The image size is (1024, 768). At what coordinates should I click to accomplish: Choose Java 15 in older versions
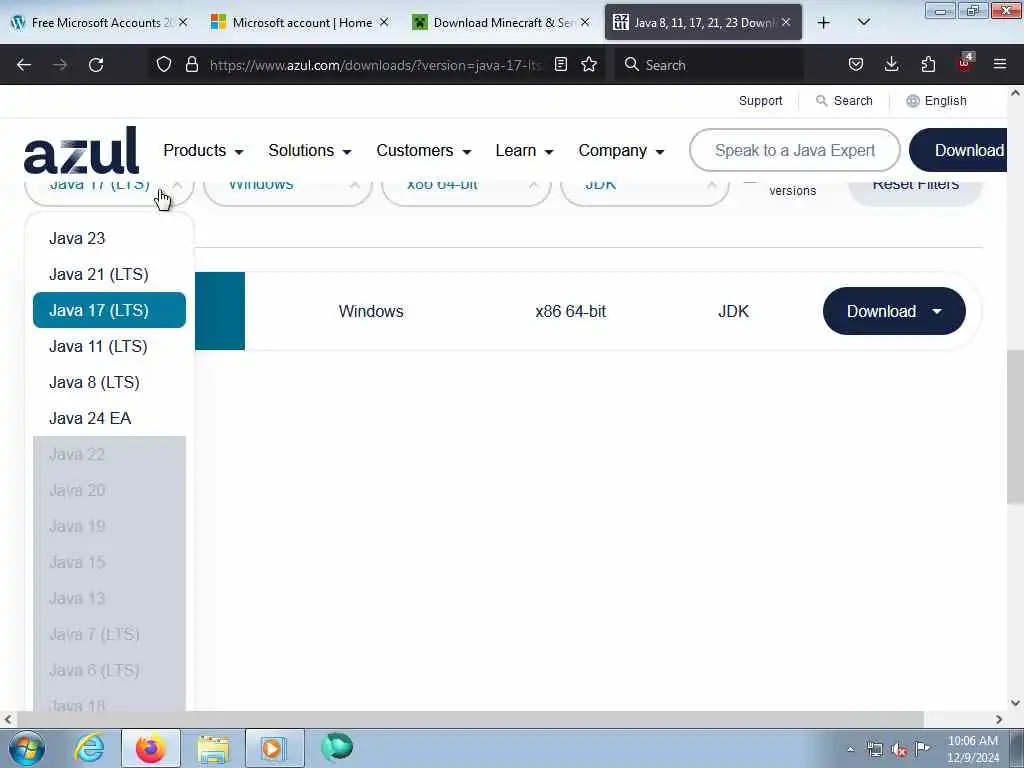pos(109,562)
